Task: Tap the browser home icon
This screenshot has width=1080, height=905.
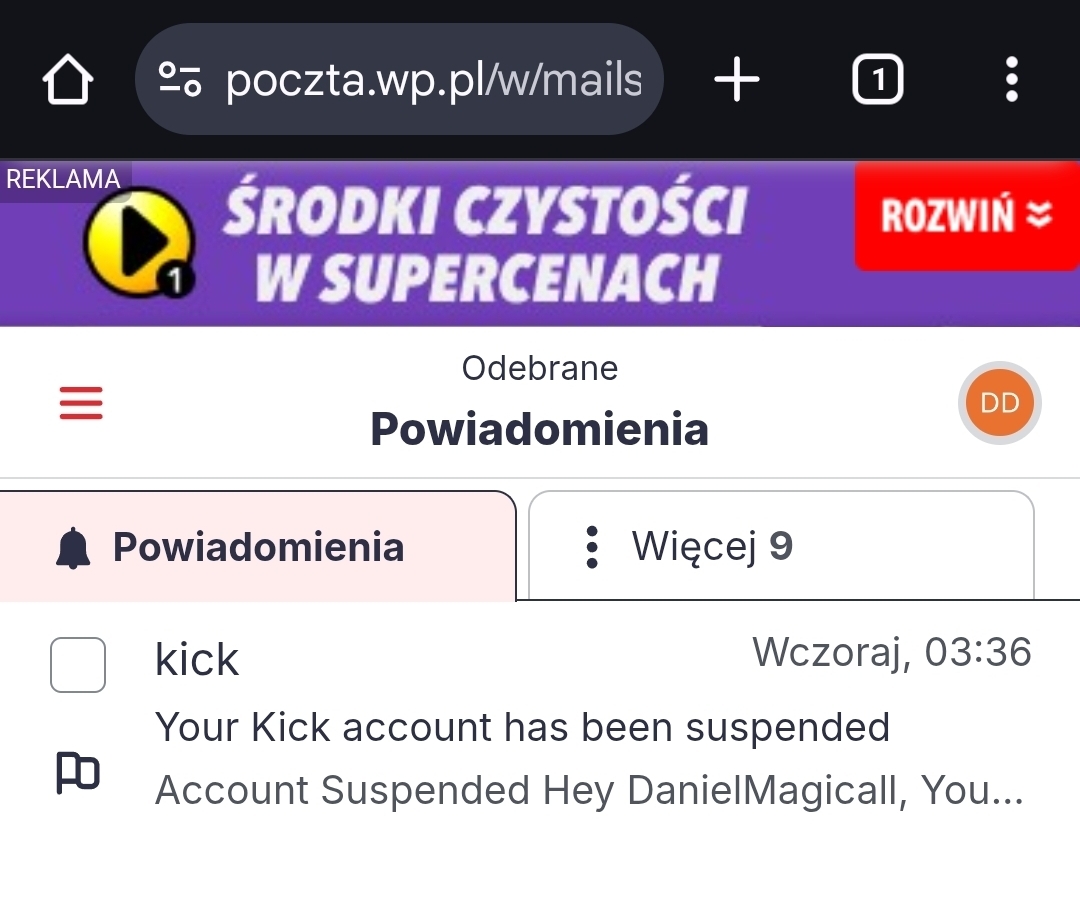Action: (68, 80)
